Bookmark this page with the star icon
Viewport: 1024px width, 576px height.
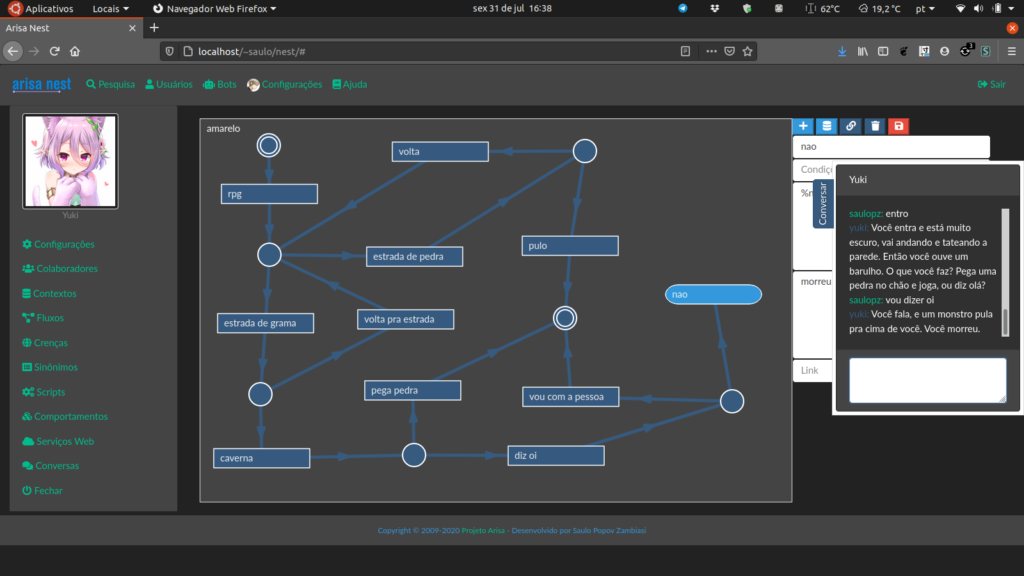point(747,51)
